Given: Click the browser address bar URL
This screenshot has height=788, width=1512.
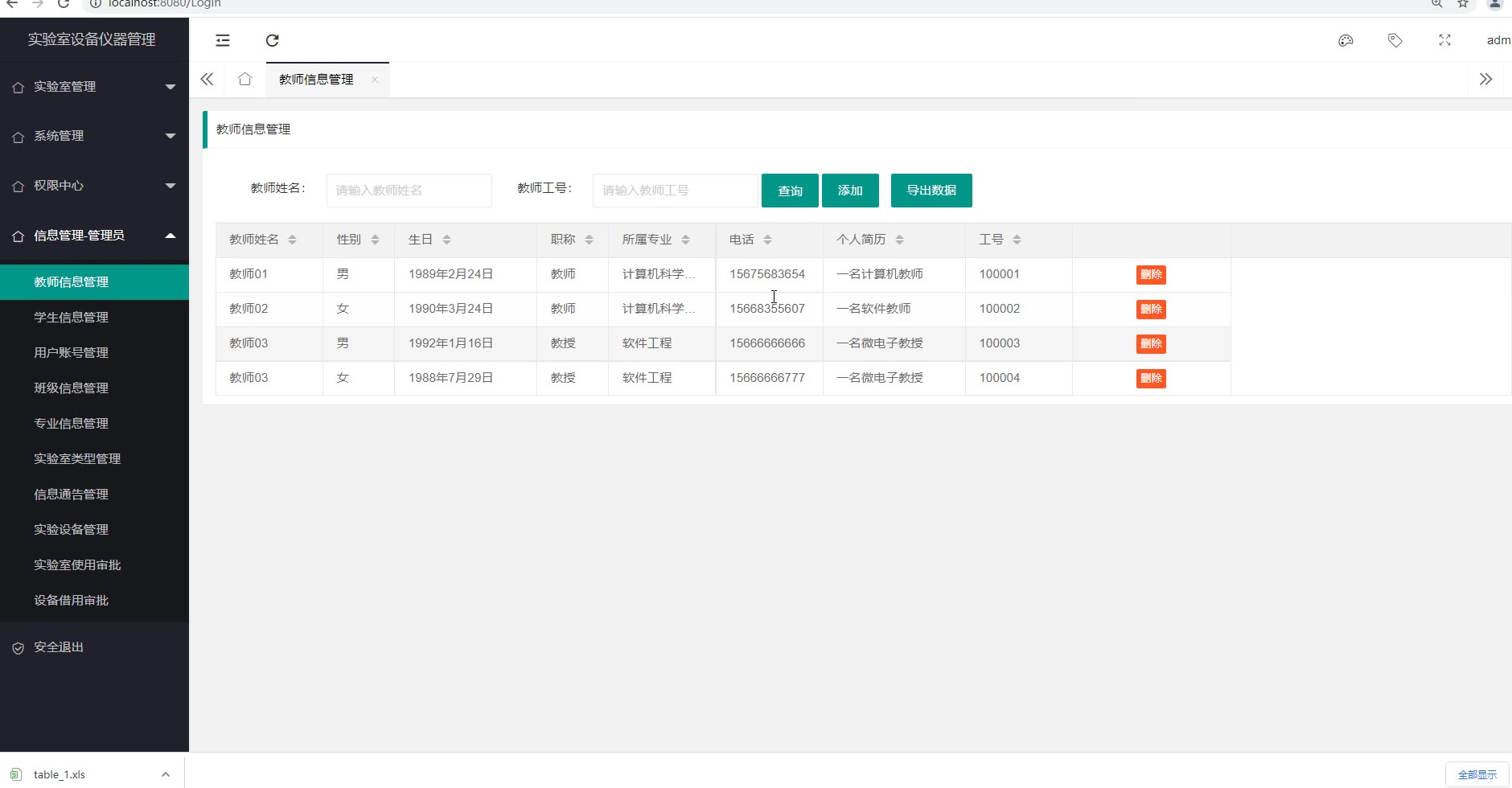Looking at the screenshot, I should (x=165, y=3).
